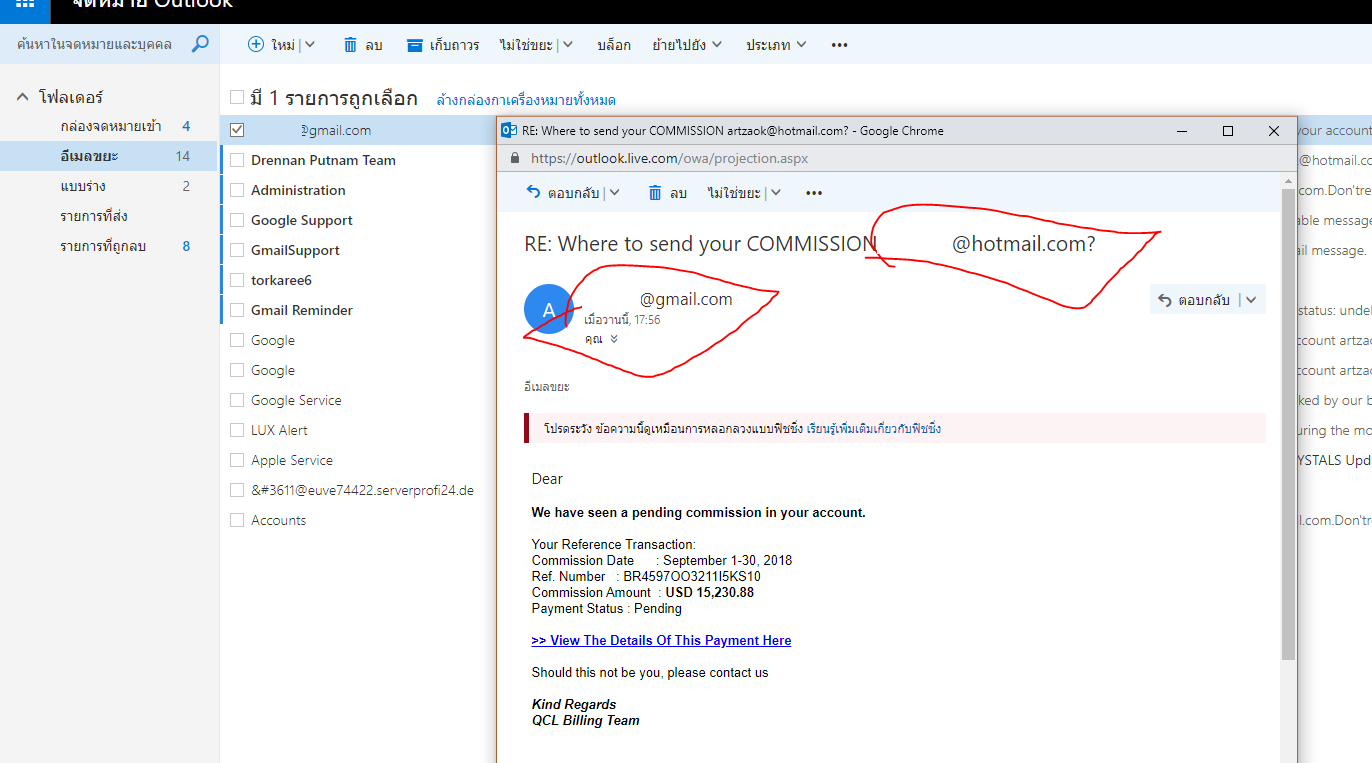The height and width of the screenshot is (763, 1372).
Task: Expand the recipients (คุณ) chevron
Action: 614,339
